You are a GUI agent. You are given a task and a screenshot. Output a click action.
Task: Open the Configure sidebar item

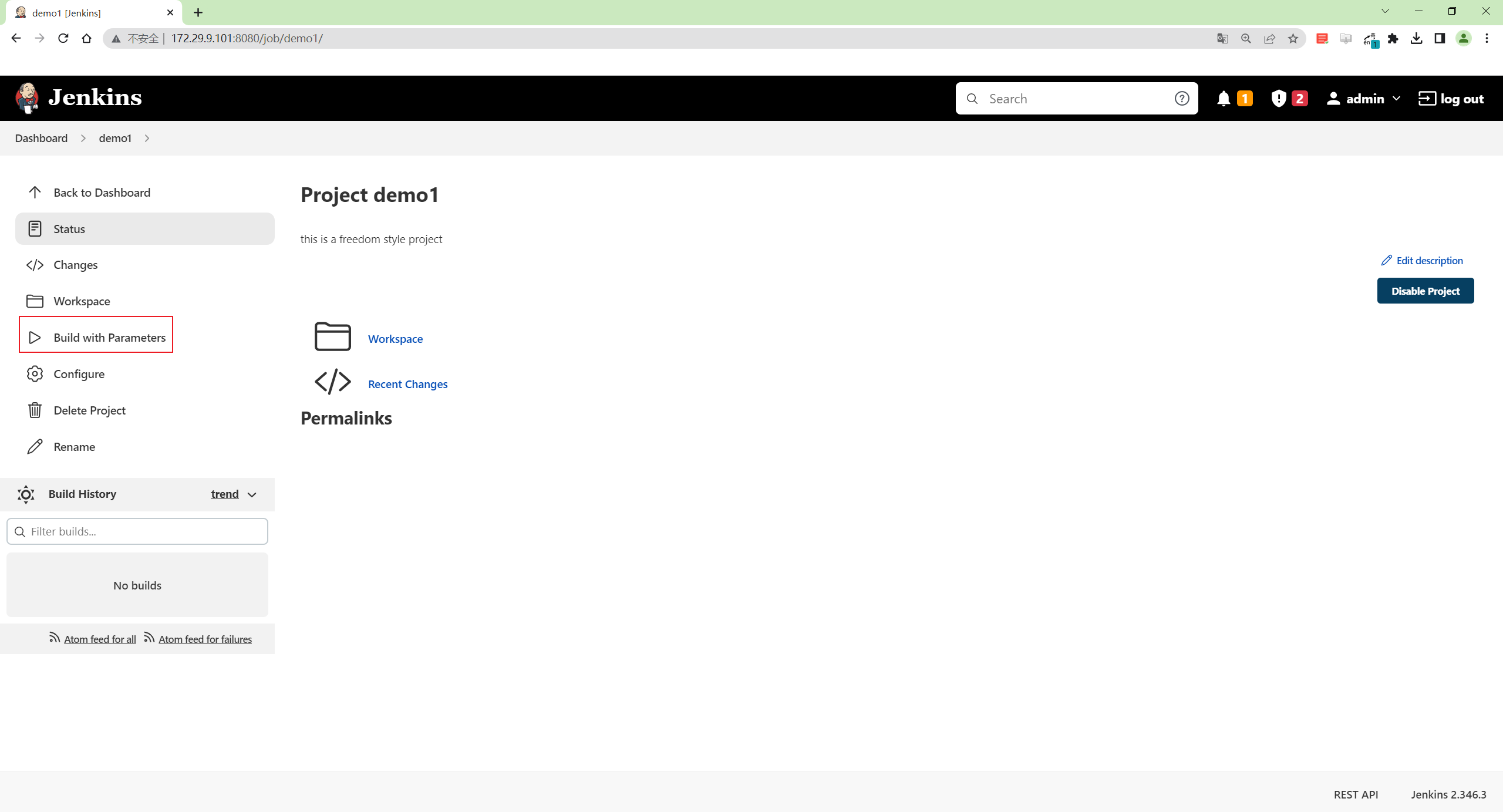[x=145, y=374]
